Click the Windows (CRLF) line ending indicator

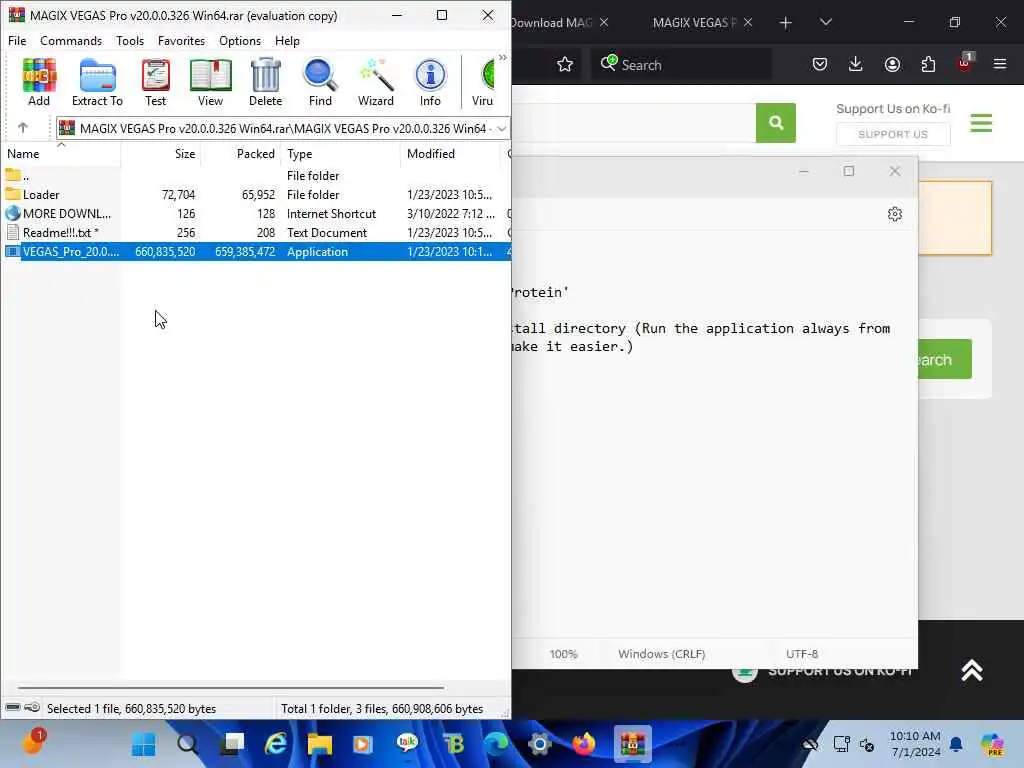click(x=662, y=654)
